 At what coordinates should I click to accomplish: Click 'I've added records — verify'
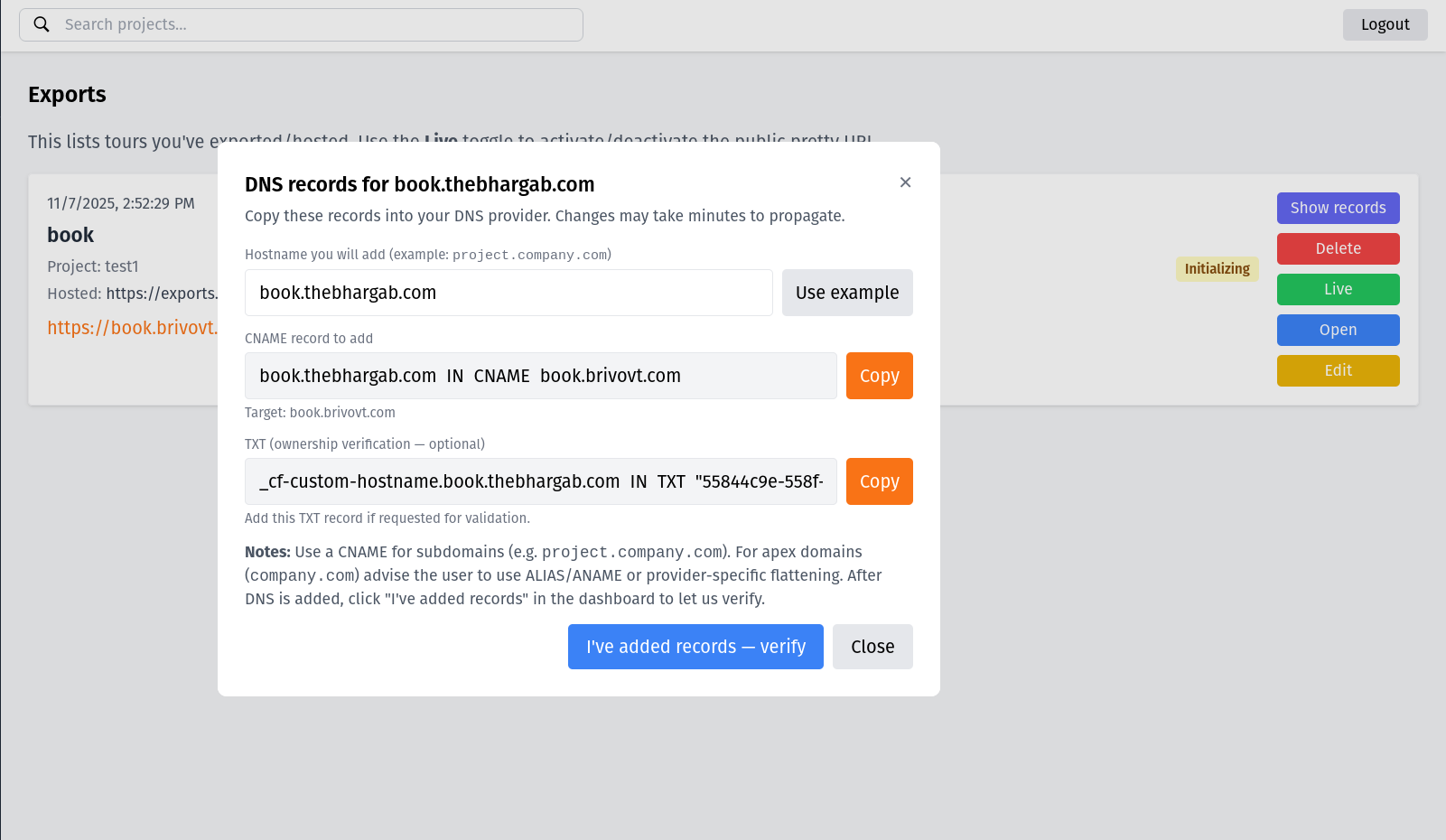[x=695, y=646]
